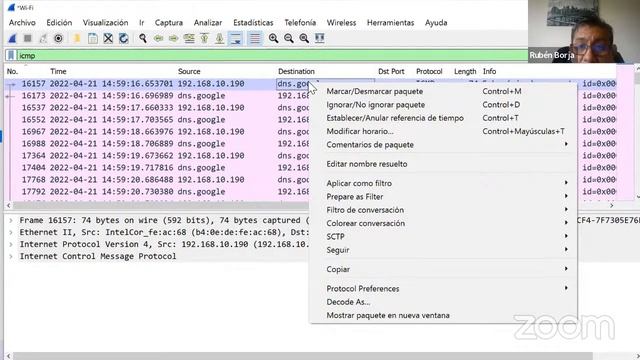Screen dimensions: 640x360
Task: Expand the SCTP submenu
Action: click(443, 237)
